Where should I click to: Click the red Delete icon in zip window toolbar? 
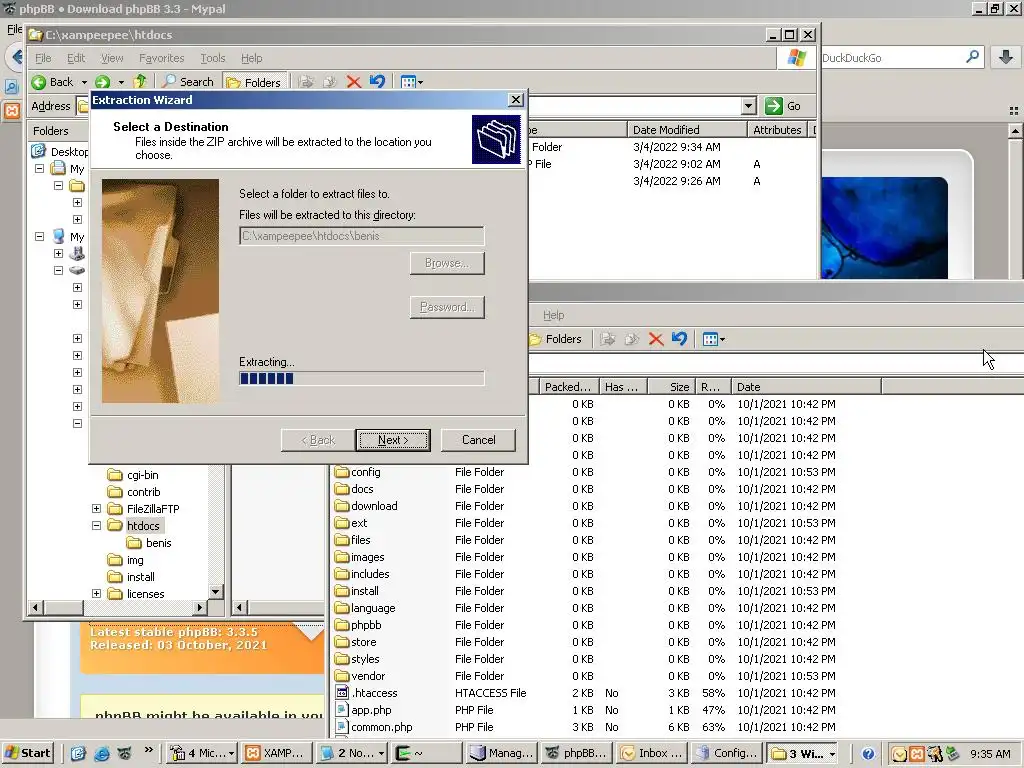point(656,339)
